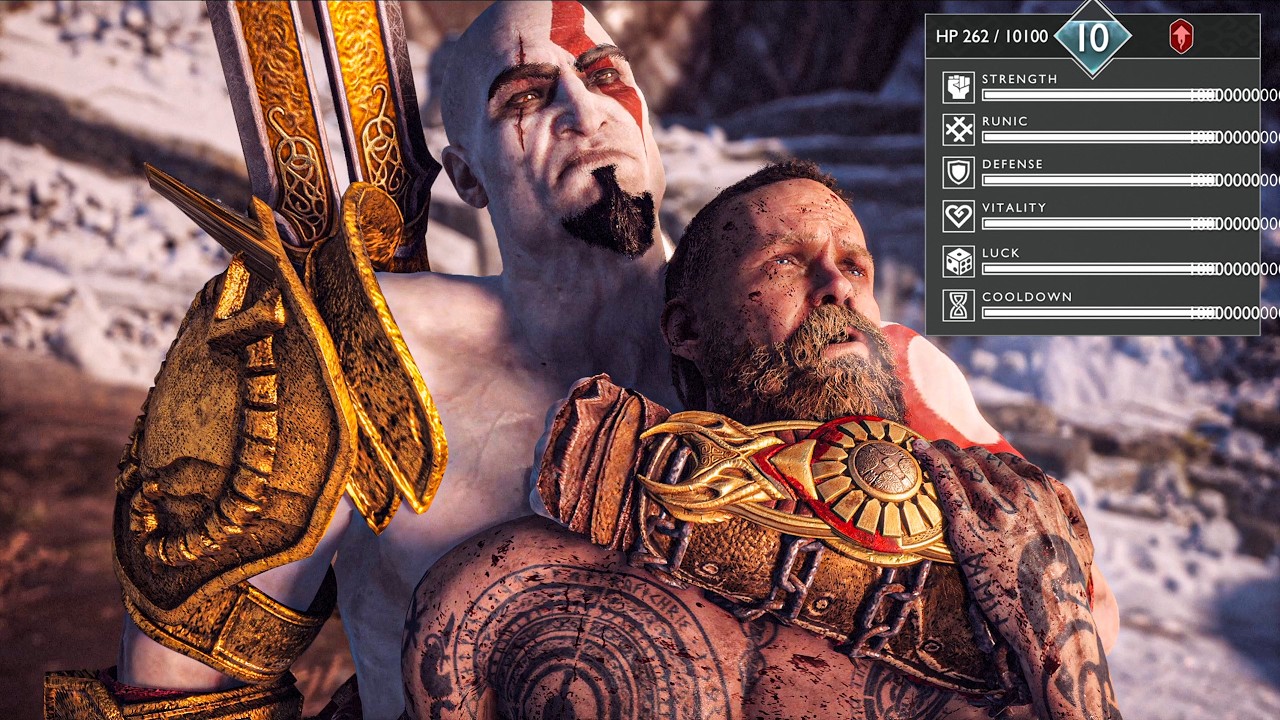The width and height of the screenshot is (1280, 720).
Task: Click the Defense stat bar
Action: (x=1101, y=180)
